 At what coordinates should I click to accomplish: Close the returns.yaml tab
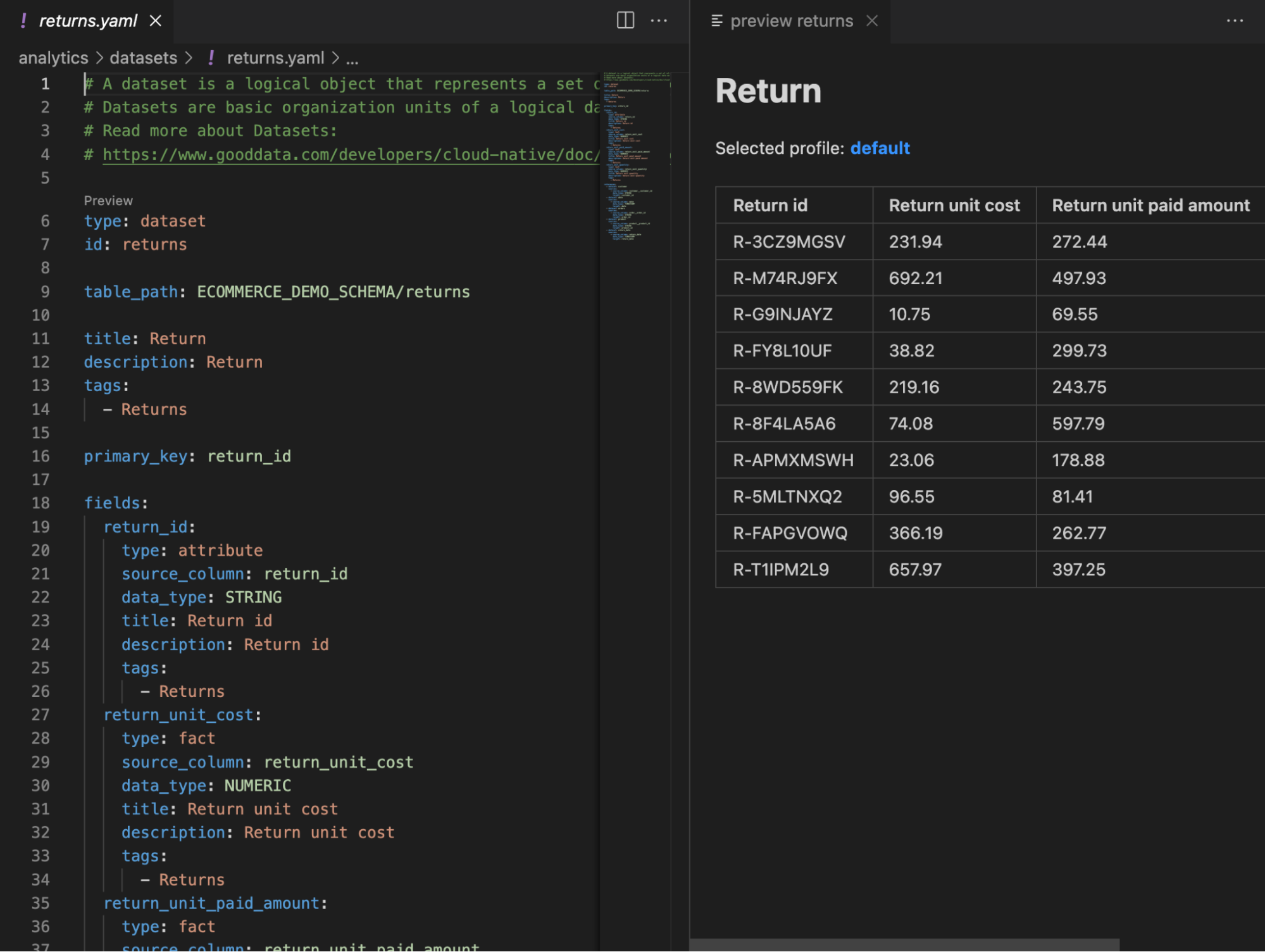point(156,21)
